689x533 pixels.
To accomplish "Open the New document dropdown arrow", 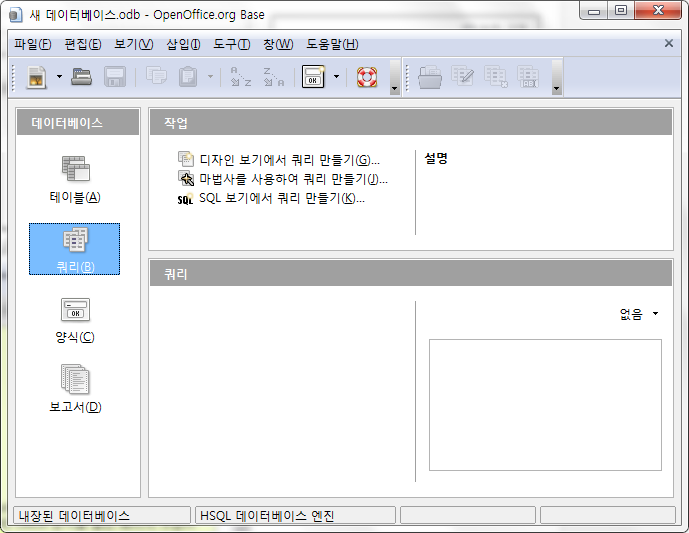I will click(x=59, y=77).
